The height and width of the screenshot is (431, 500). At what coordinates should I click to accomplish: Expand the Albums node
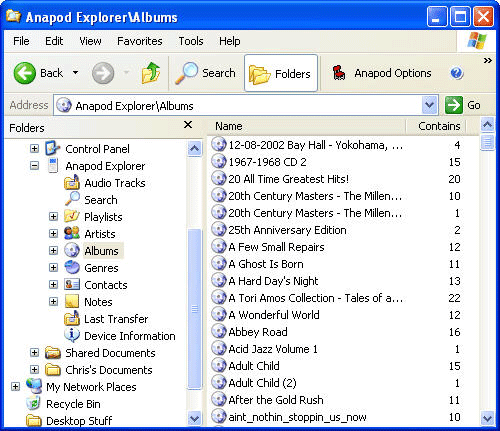click(53, 250)
